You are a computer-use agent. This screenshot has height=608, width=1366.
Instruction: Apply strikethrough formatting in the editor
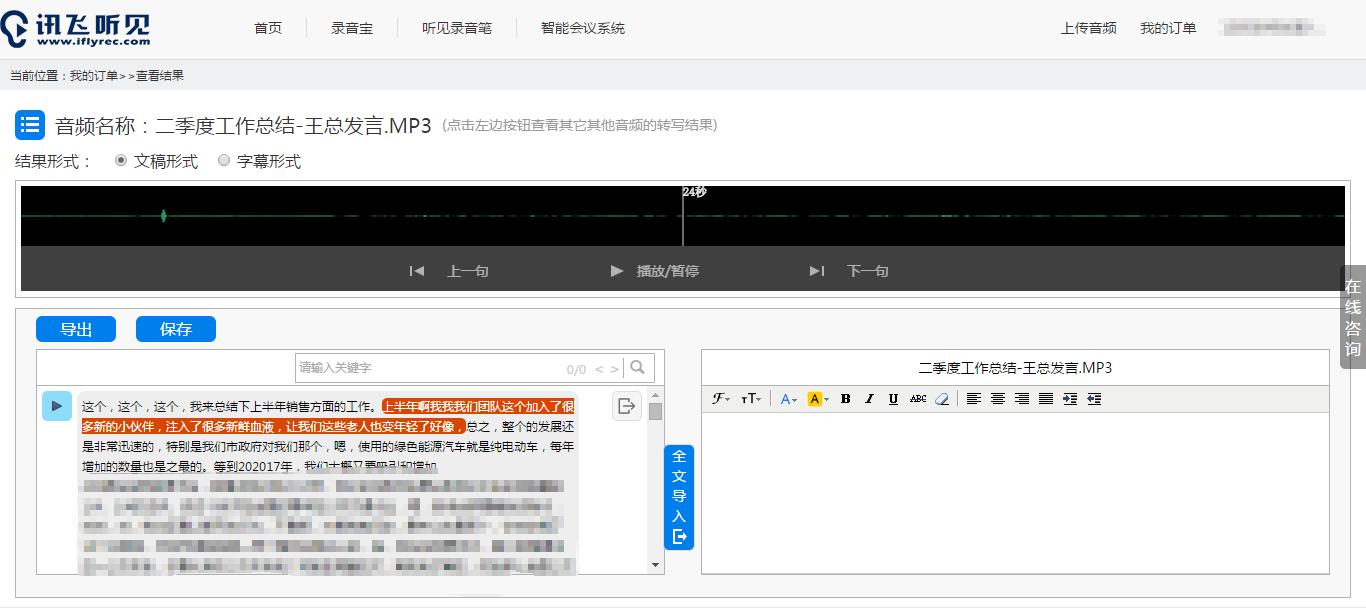(918, 398)
